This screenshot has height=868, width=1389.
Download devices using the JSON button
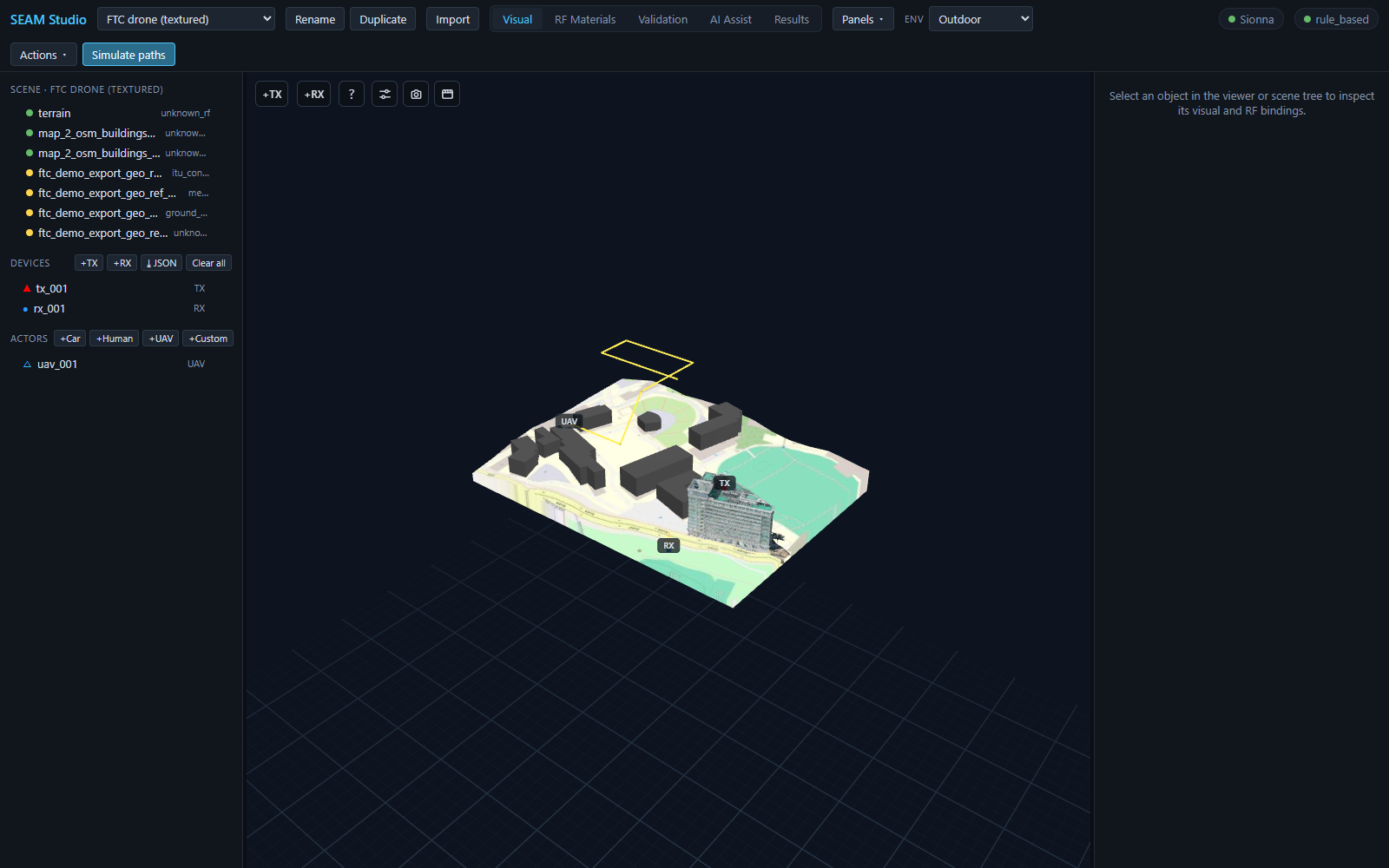coord(161,263)
